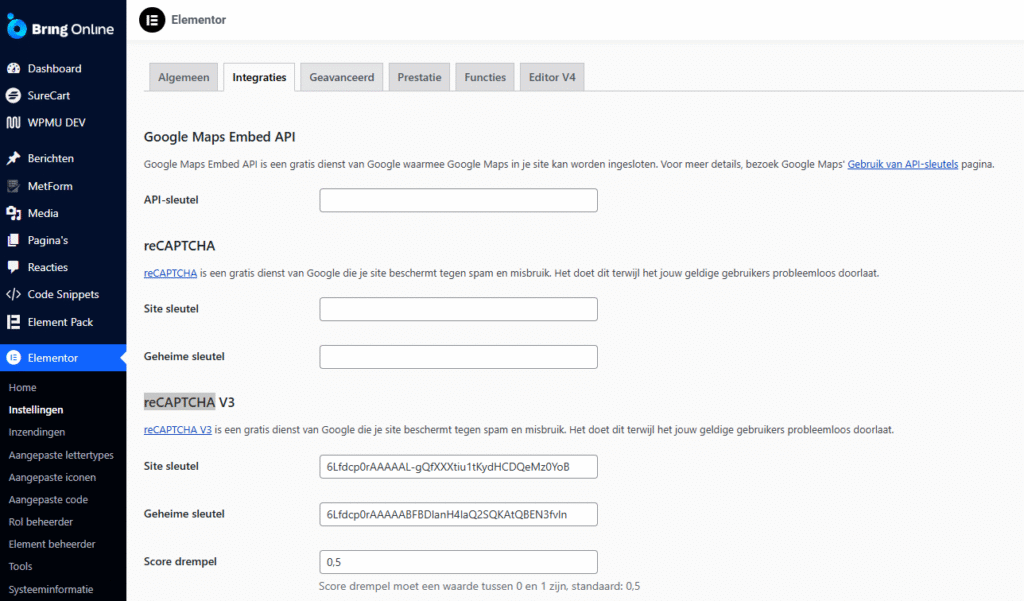Open WPMU DEV via its icon

pos(13,123)
